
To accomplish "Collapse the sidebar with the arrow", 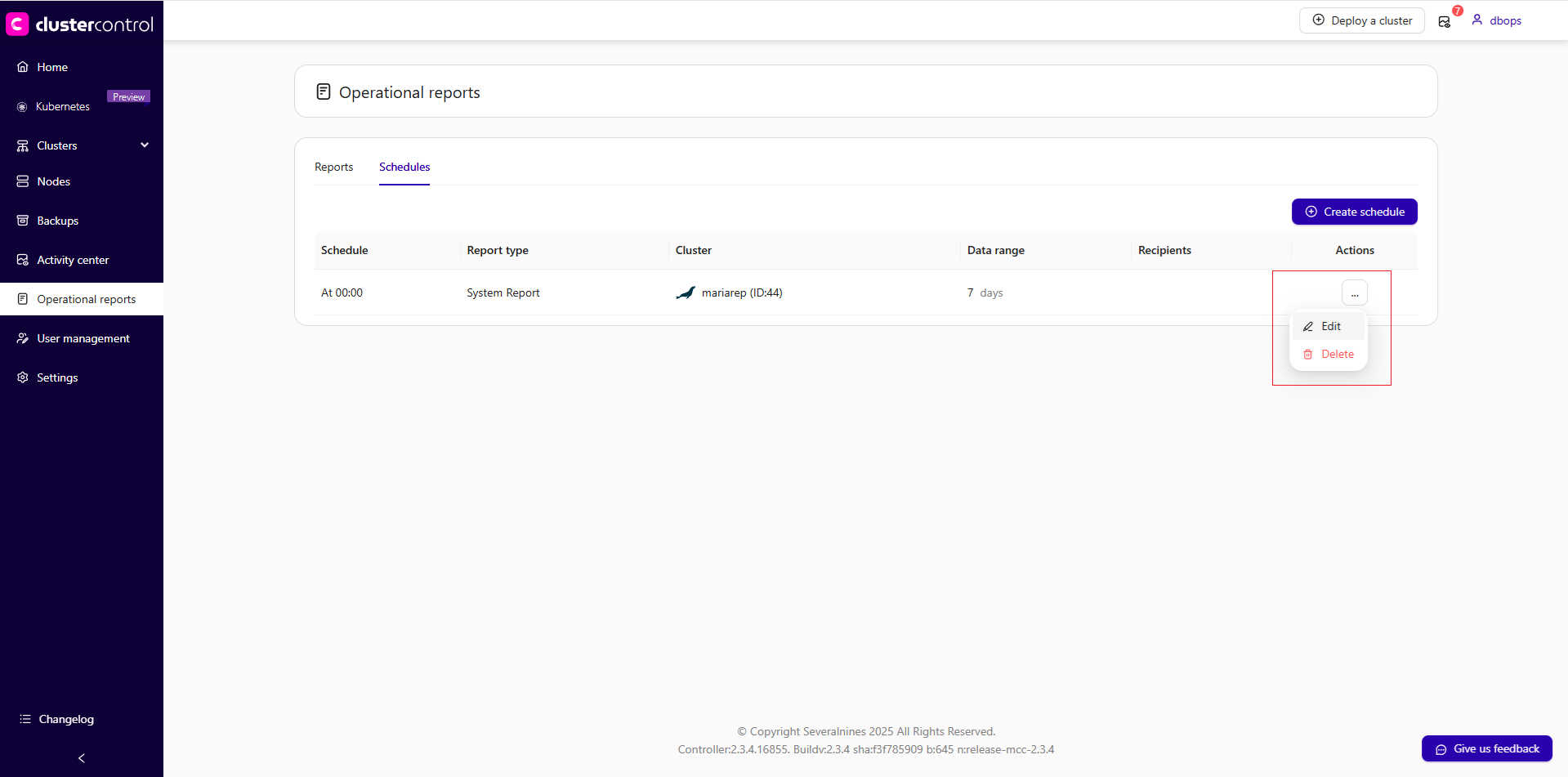I will pyautogui.click(x=82, y=758).
